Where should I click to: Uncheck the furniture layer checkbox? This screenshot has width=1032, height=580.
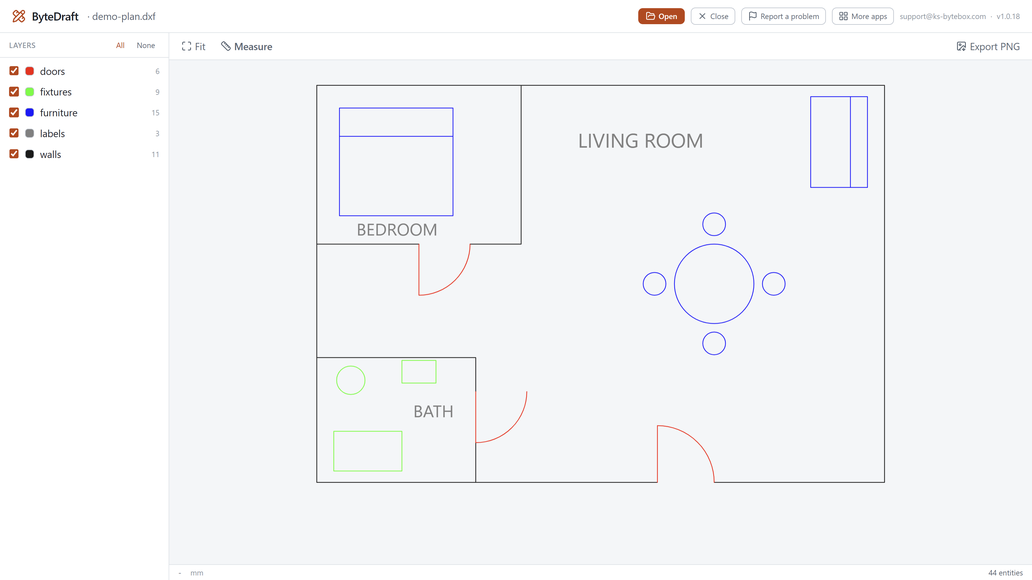[x=14, y=113]
